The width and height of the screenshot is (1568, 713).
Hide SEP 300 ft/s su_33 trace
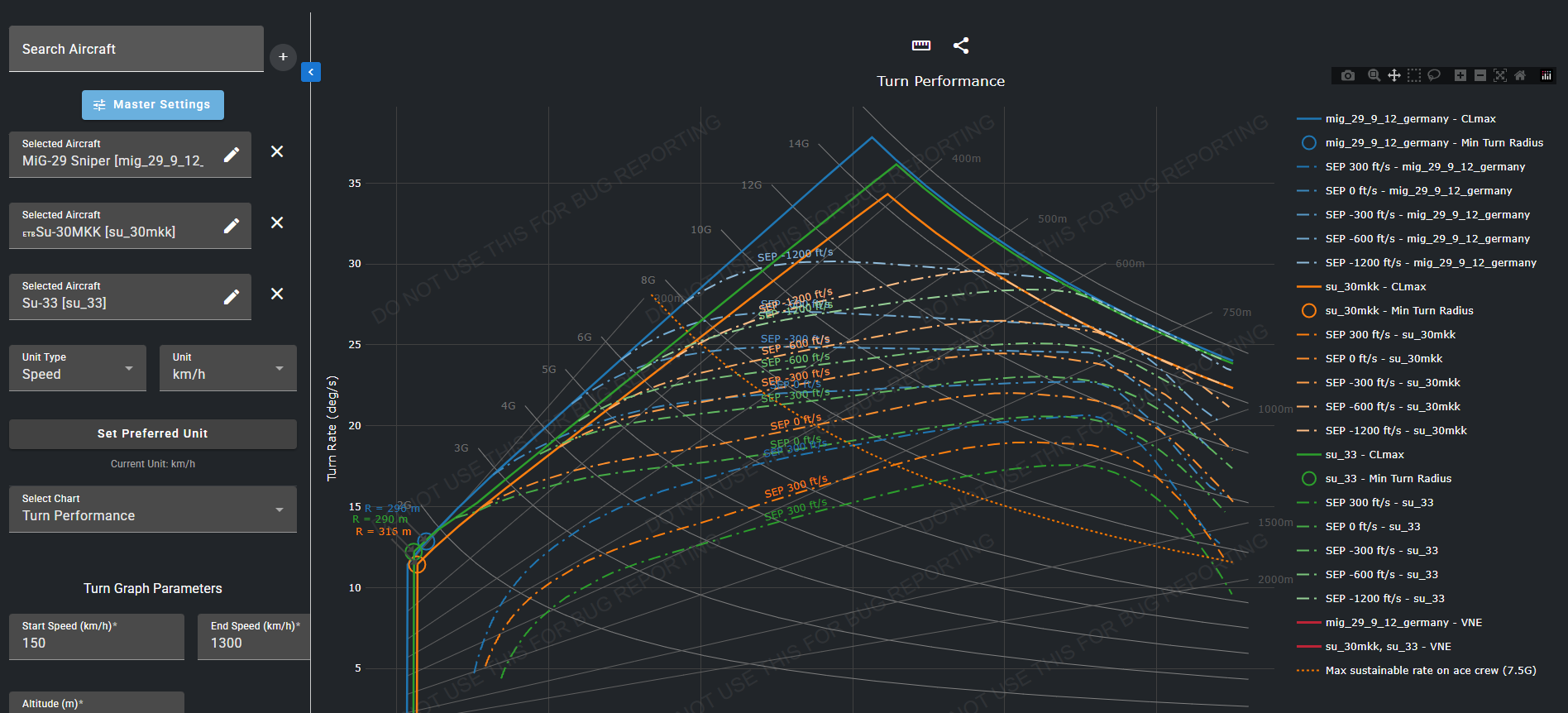point(1366,503)
